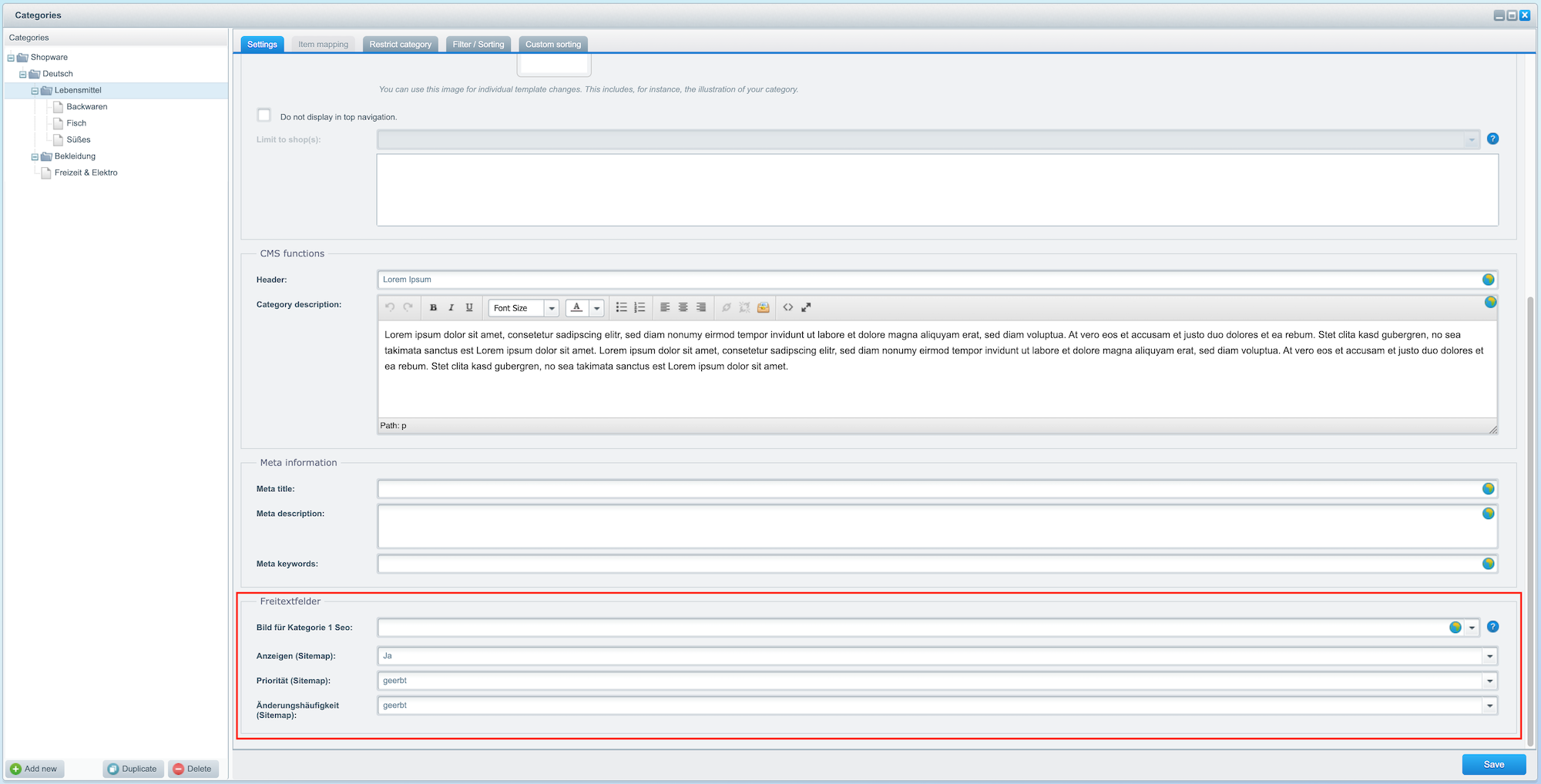The width and height of the screenshot is (1541, 784).
Task: Click the redo icon in the description editor
Action: coord(408,307)
